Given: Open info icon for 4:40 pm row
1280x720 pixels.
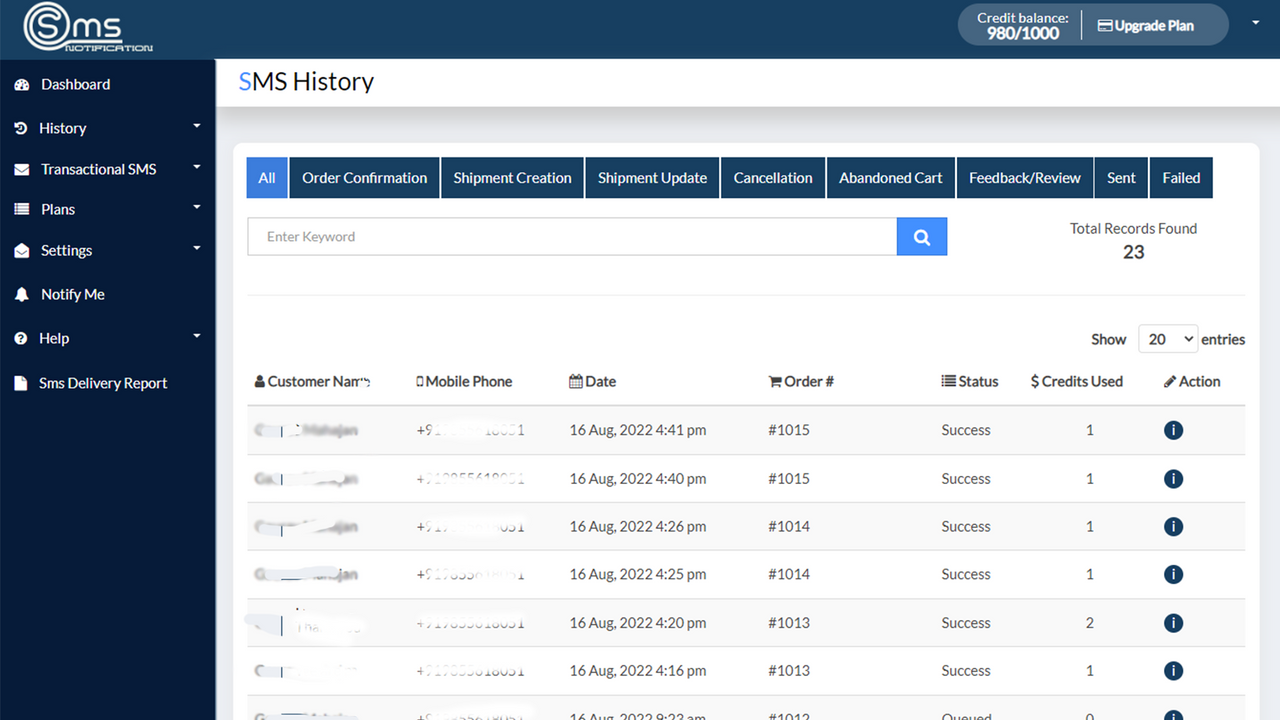Looking at the screenshot, I should pos(1174,479).
